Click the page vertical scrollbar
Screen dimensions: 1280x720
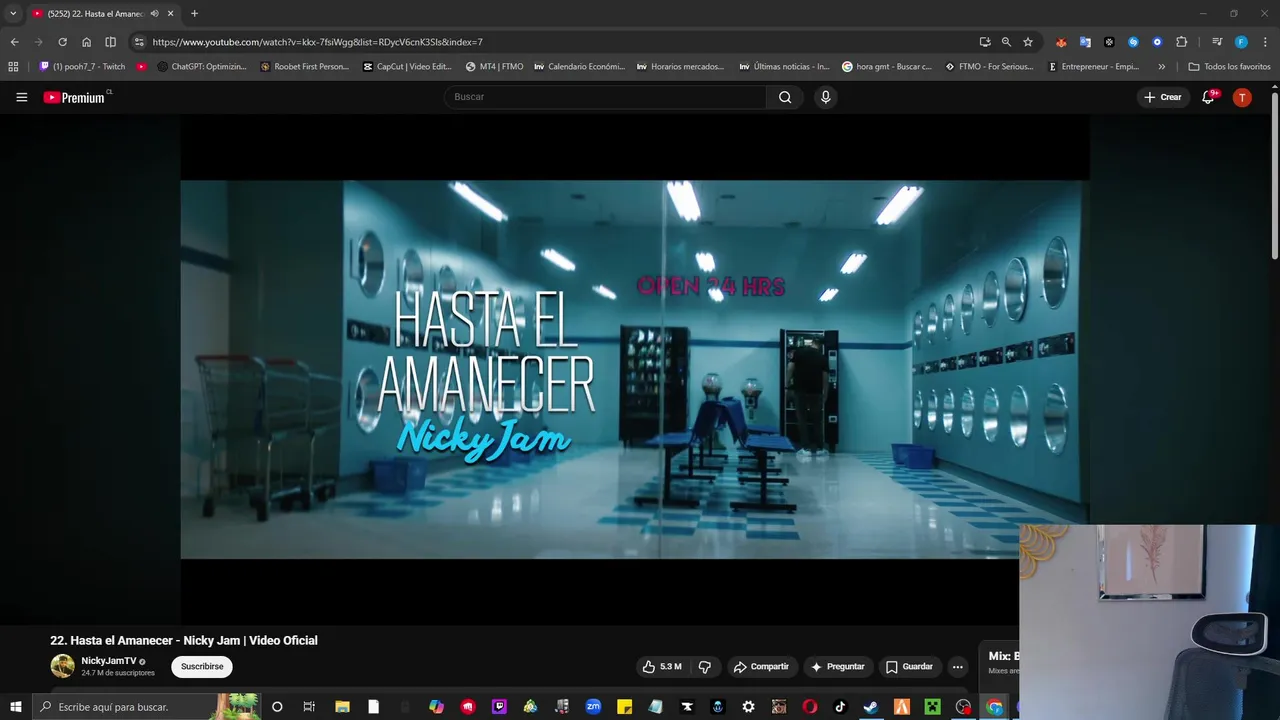1274,175
